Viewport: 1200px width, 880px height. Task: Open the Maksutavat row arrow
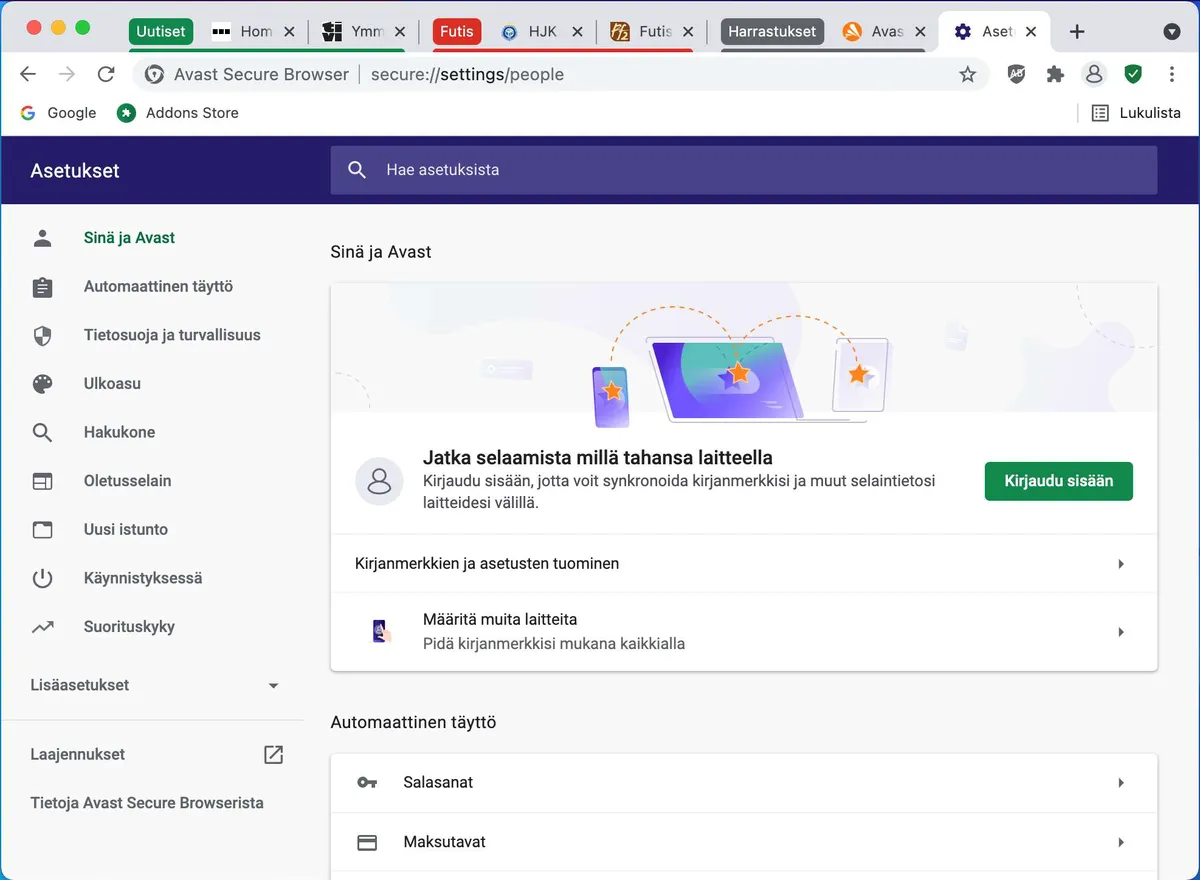[x=1121, y=842]
